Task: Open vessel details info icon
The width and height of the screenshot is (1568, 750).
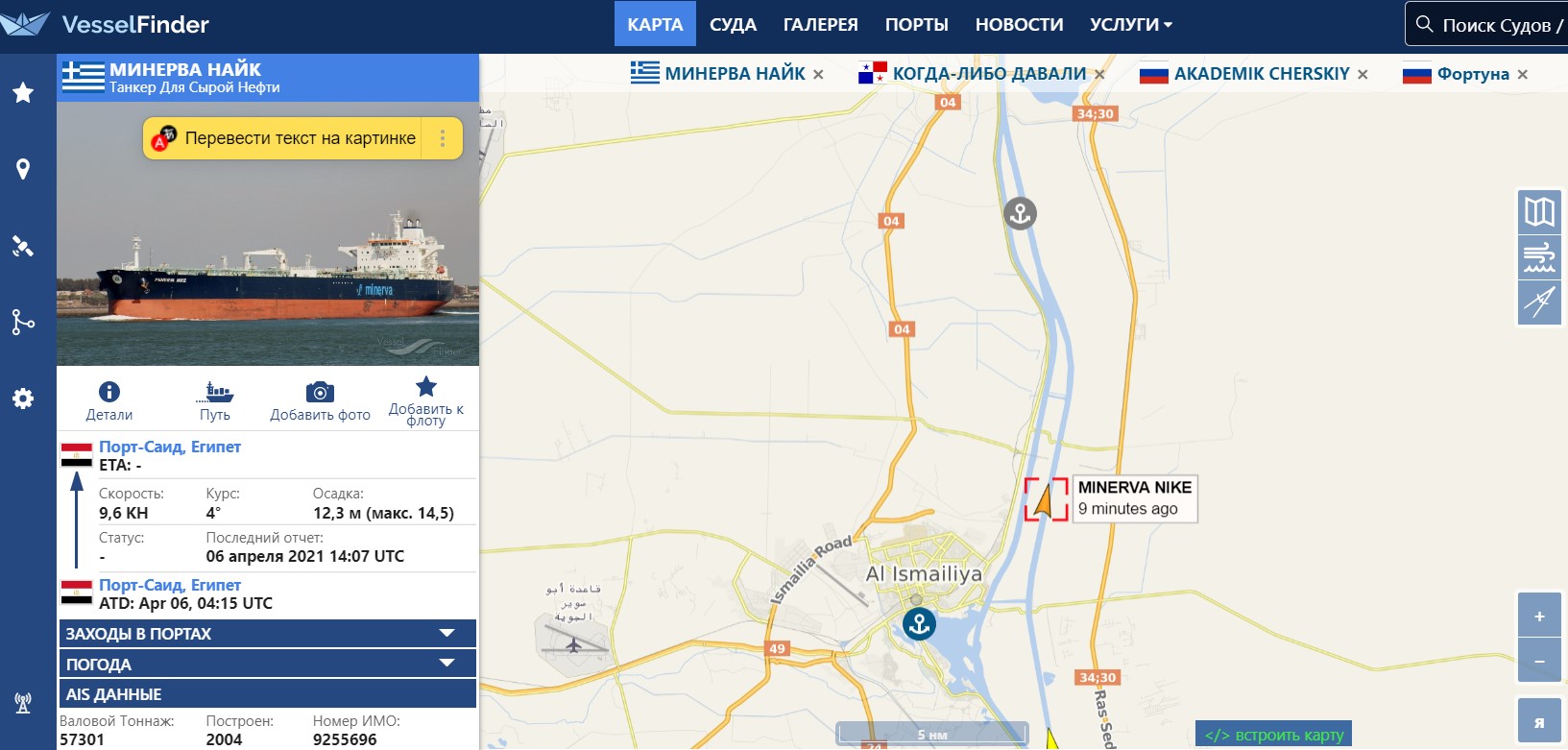Action: point(109,391)
